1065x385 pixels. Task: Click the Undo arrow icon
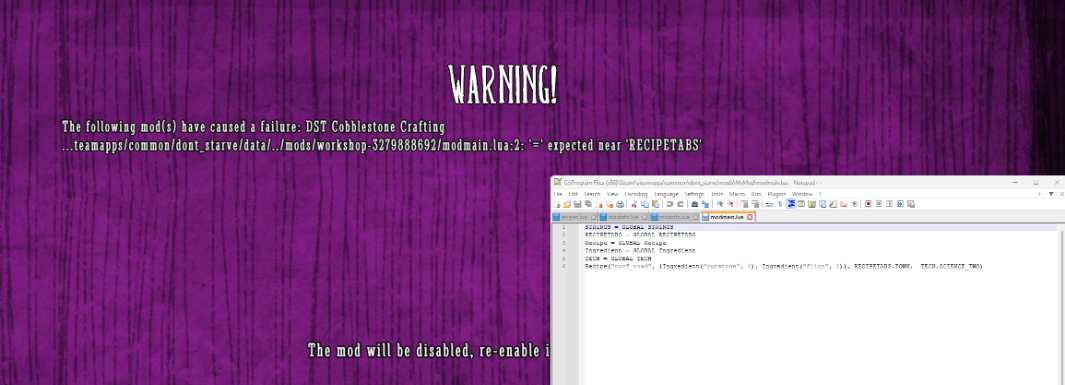click(670, 204)
